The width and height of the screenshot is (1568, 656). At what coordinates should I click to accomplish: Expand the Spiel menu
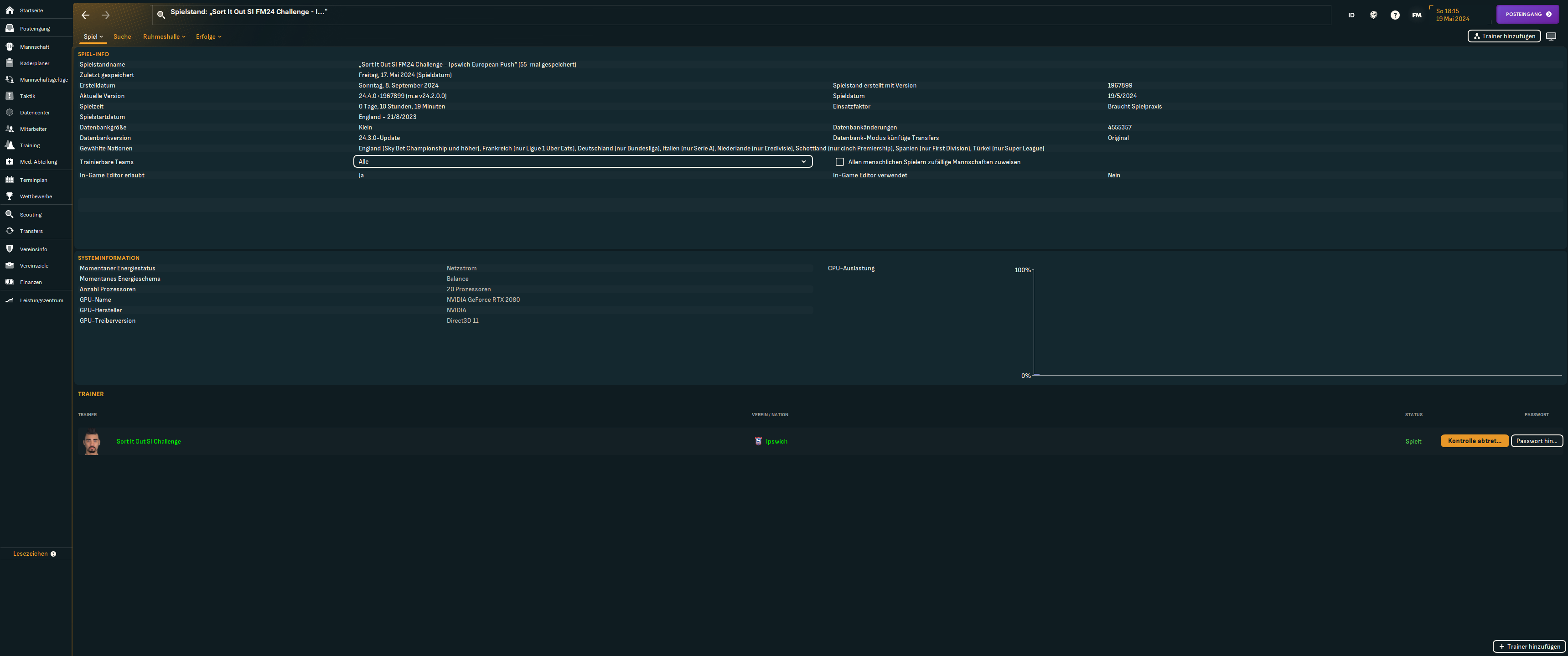[x=93, y=36]
